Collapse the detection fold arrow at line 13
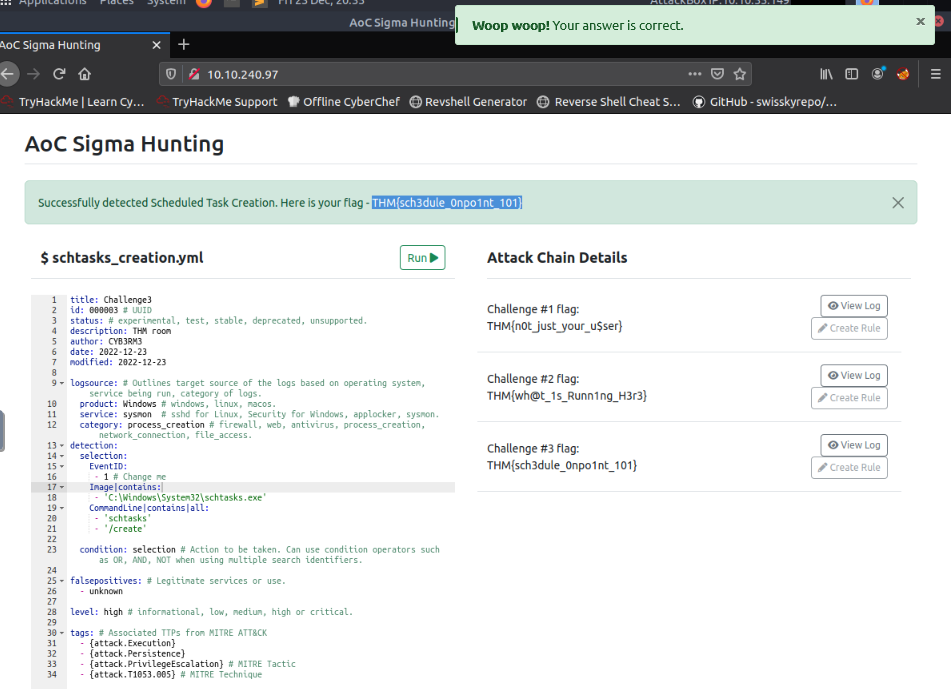Screen dimensions: 951x689 [62, 446]
